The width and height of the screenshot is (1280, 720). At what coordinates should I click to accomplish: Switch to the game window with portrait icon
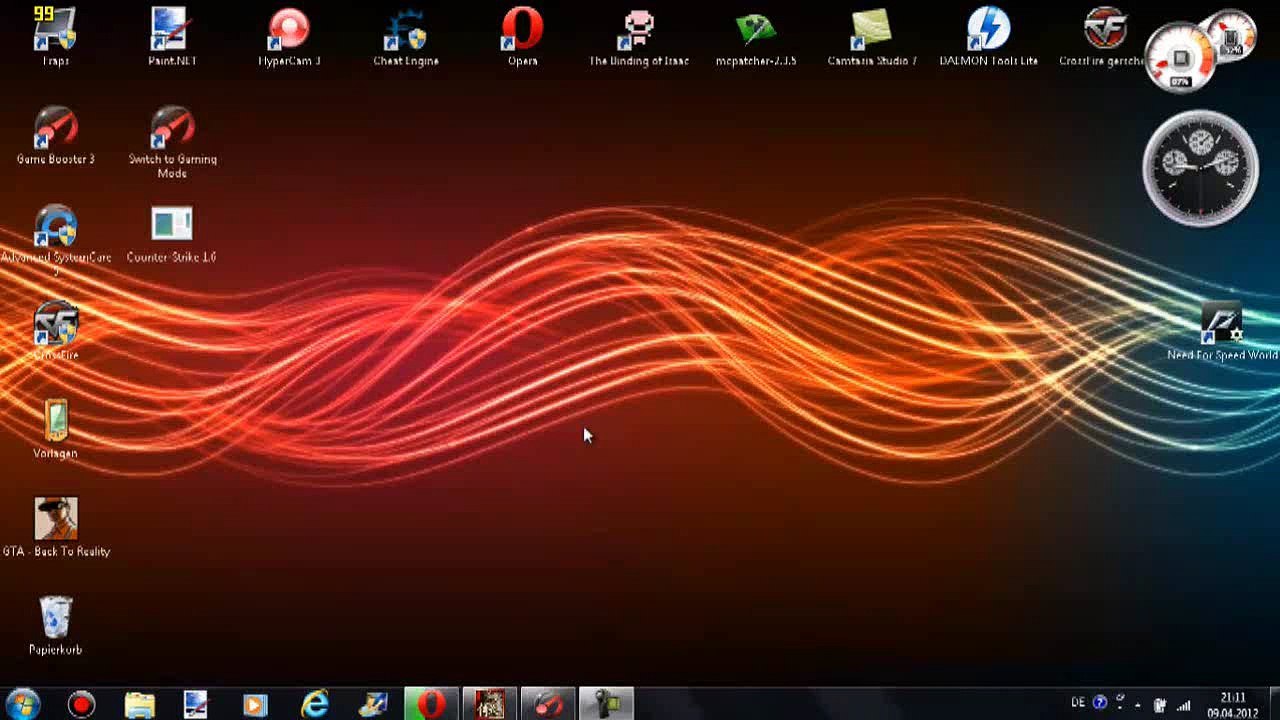(489, 704)
